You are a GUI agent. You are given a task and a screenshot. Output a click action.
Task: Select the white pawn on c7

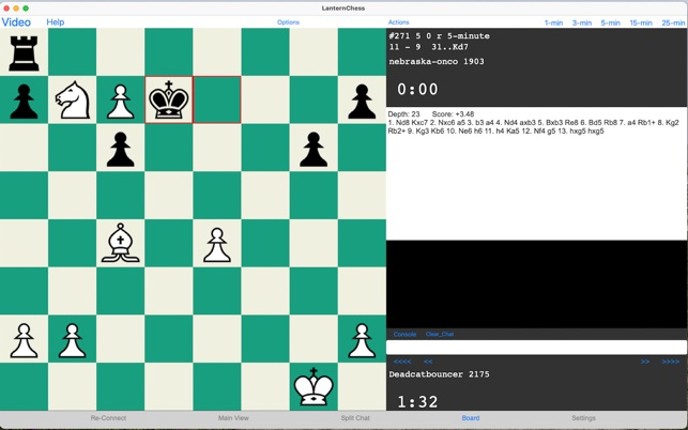coord(121,101)
